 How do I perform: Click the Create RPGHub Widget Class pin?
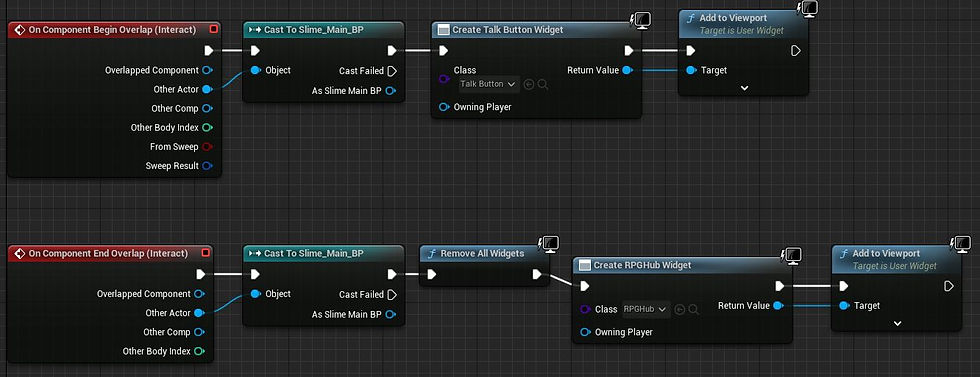click(586, 309)
